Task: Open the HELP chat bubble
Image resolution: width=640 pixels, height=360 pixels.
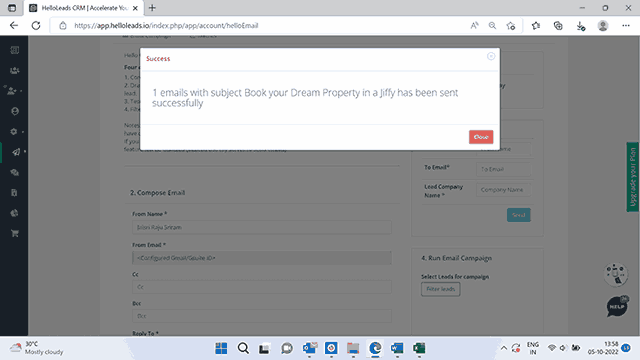Action: click(617, 307)
